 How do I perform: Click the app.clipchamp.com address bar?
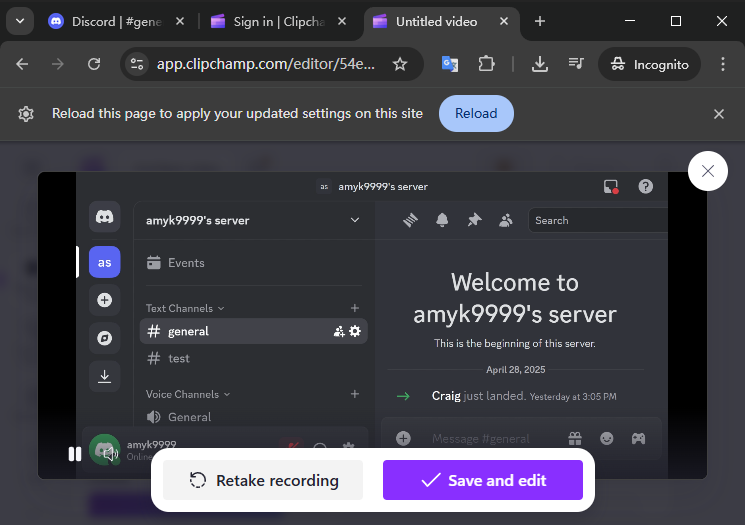pyautogui.click(x=266, y=64)
